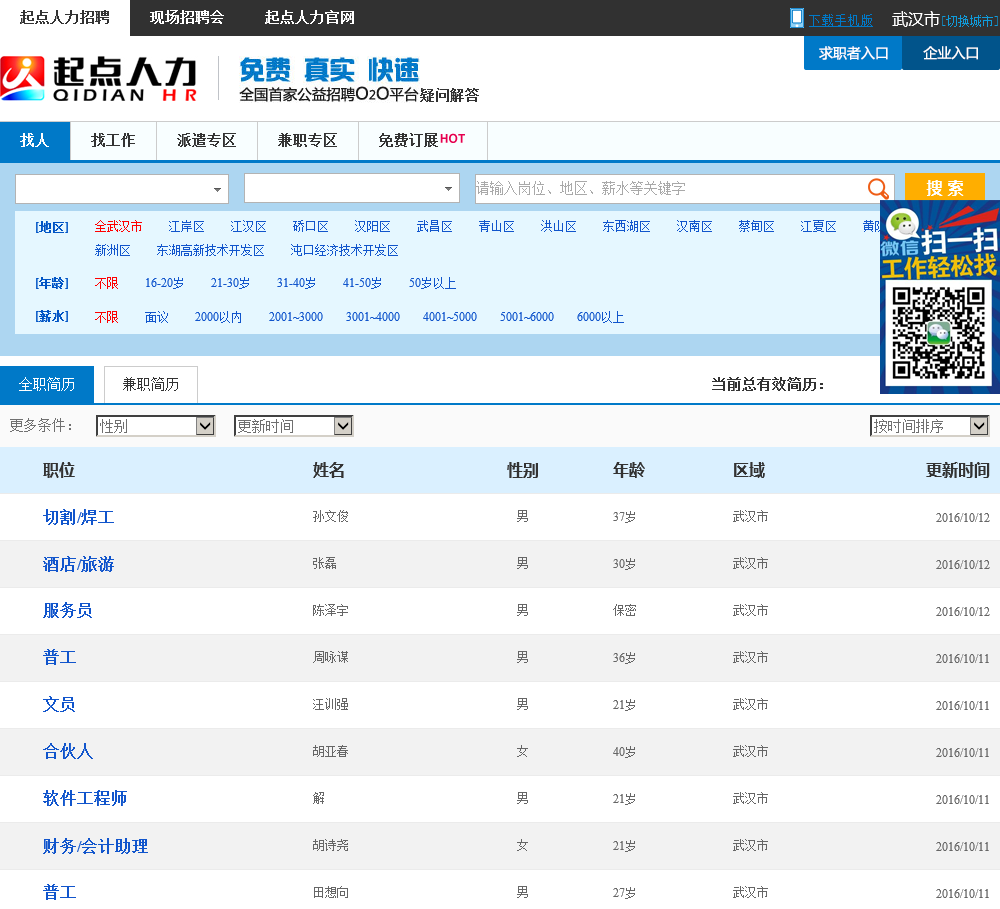1000x909 pixels.
Task: Click the WeChat QR code image
Action: [x=939, y=333]
